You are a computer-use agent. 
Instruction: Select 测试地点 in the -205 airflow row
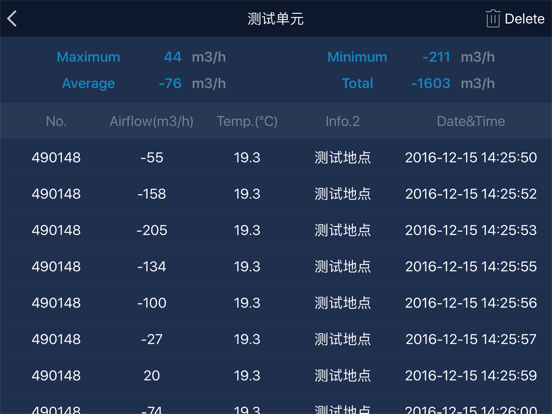point(343,230)
